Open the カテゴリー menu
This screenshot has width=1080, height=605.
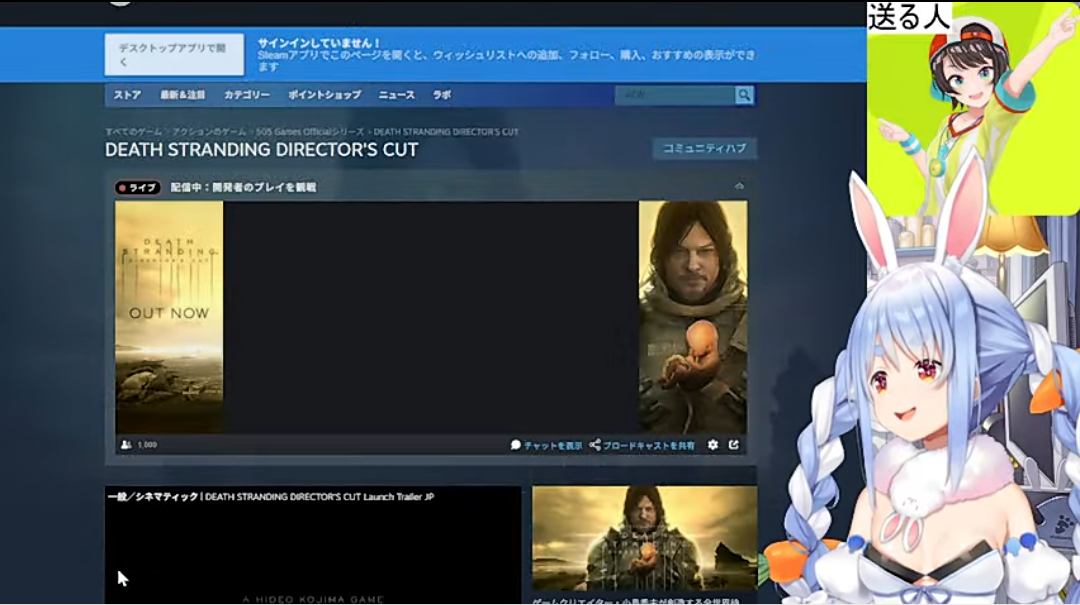[x=247, y=95]
